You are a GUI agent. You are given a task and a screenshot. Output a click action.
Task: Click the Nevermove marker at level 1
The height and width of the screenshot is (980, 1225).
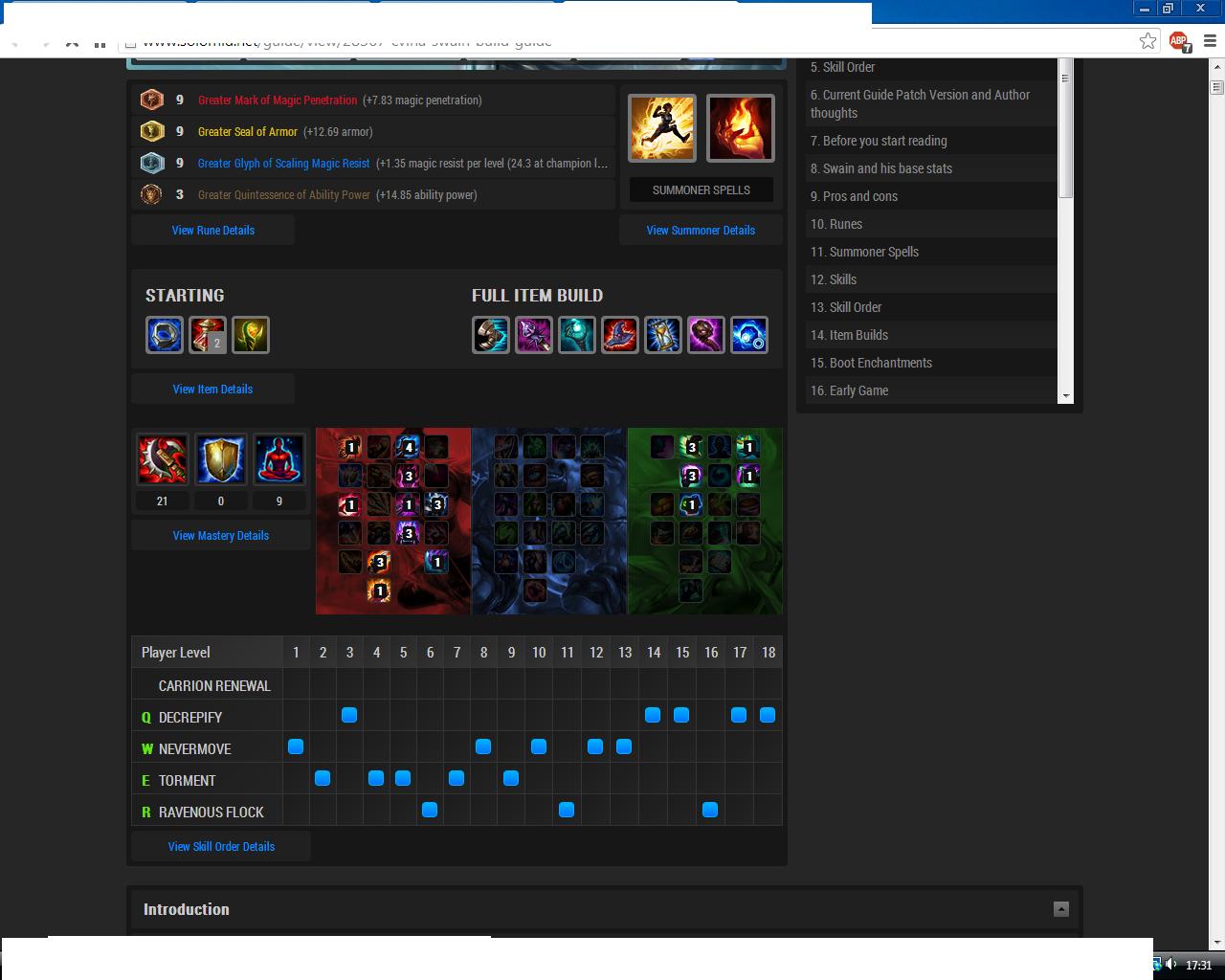(296, 746)
